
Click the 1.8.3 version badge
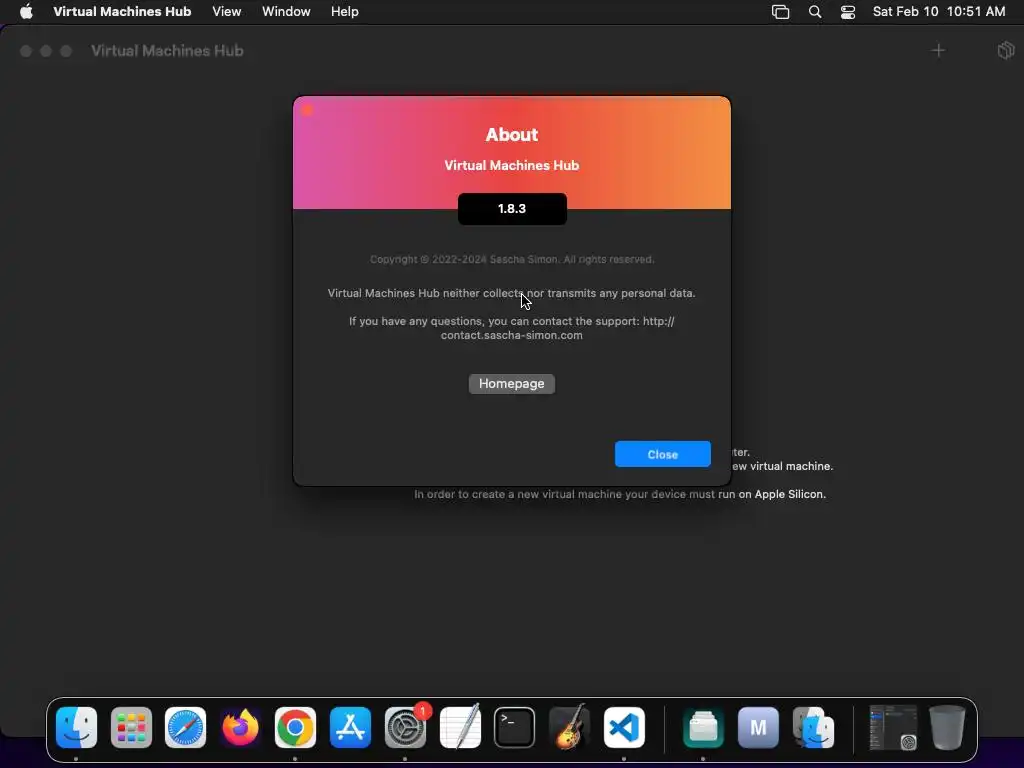click(x=512, y=209)
